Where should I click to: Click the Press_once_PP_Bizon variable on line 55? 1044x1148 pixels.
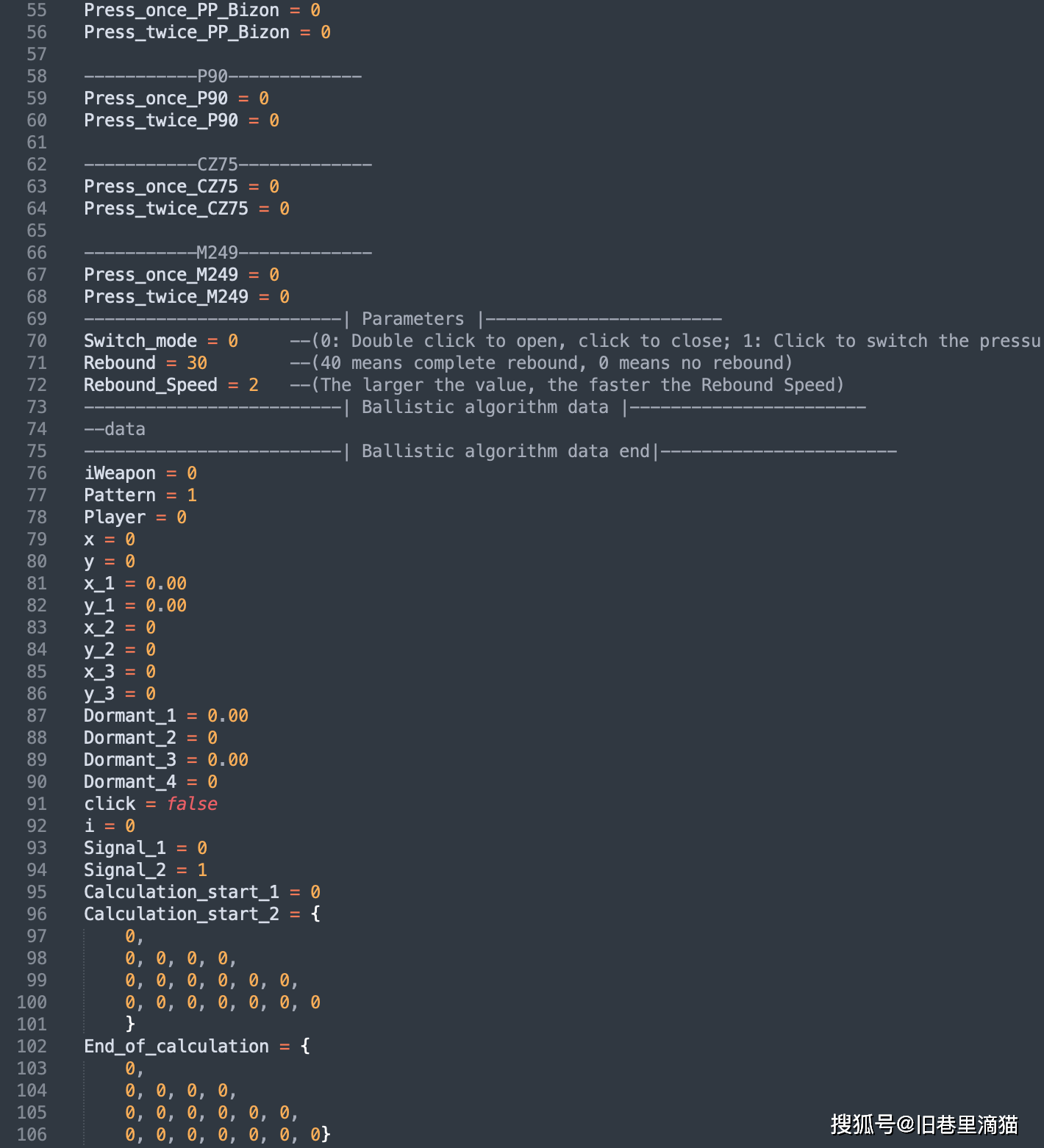[182, 10]
